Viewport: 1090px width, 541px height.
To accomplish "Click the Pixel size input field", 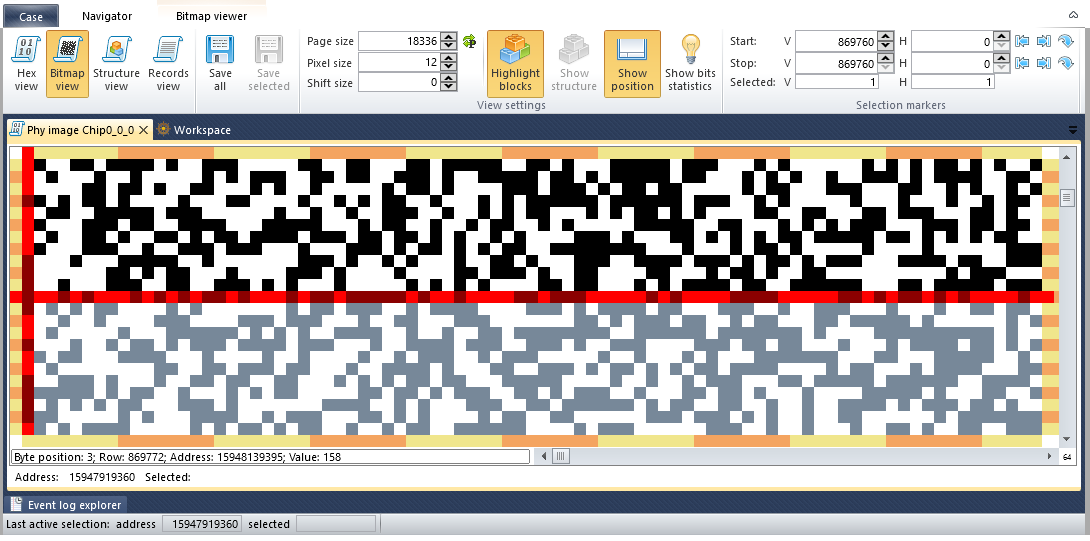I will tap(400, 63).
